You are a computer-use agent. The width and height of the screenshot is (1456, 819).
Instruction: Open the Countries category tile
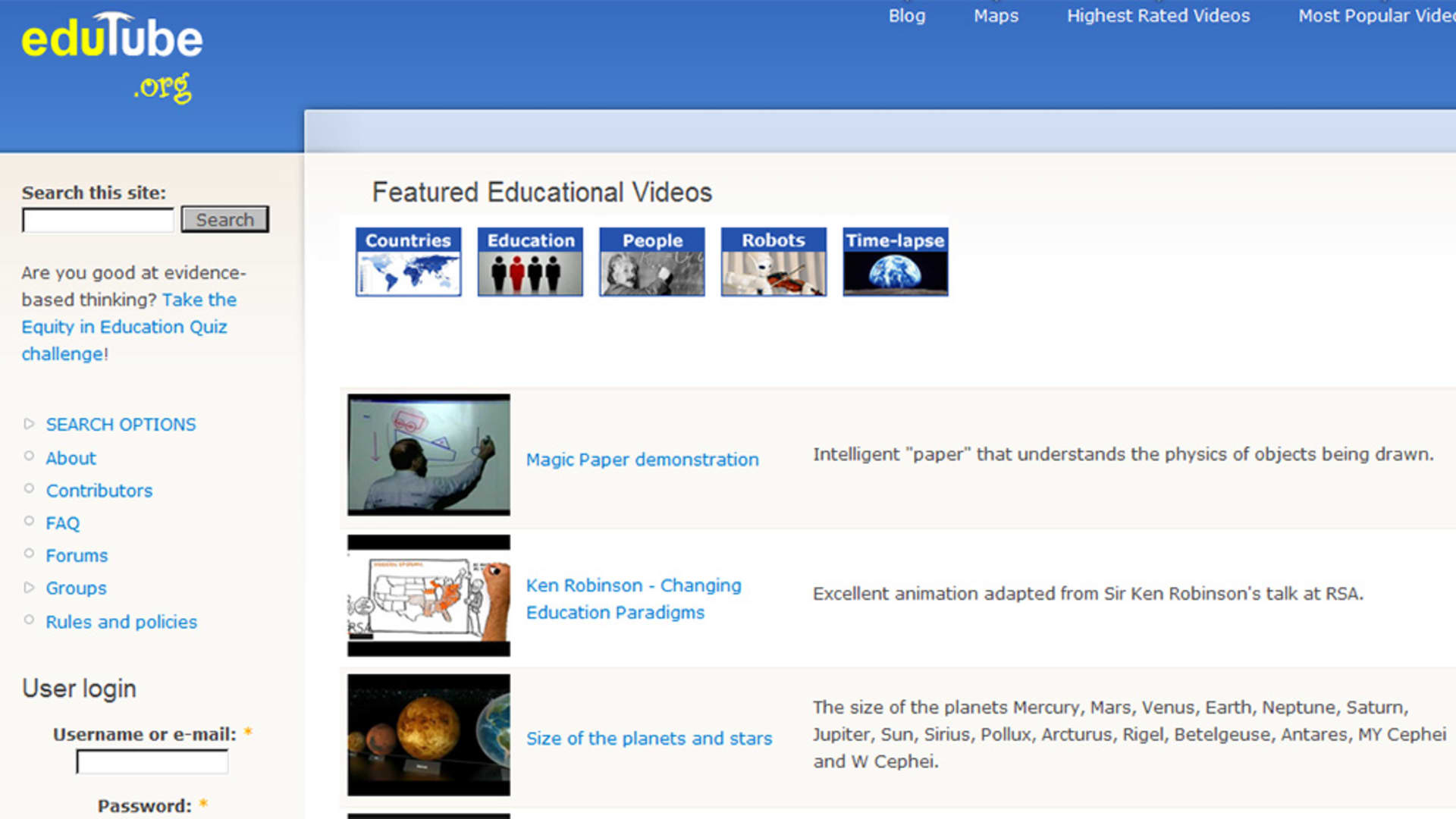[x=408, y=262]
